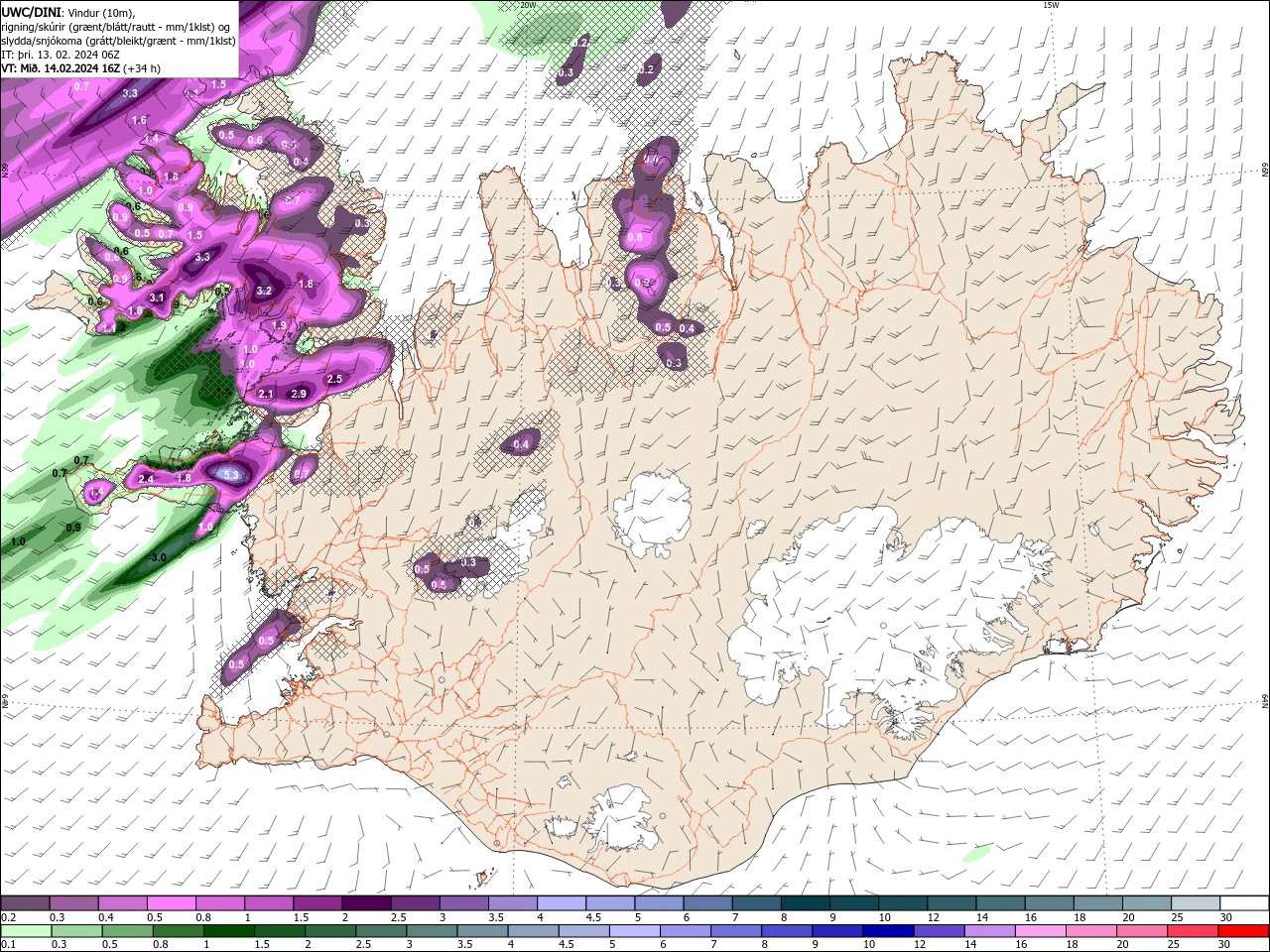The image size is (1270, 952).
Task: Click the bright red swatch ending the rain legend
Action: (x=1242, y=931)
